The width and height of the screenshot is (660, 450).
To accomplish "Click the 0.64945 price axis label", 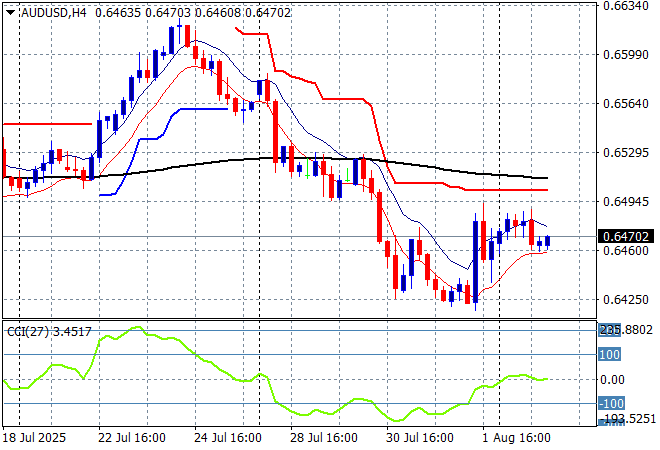I will coord(626,202).
